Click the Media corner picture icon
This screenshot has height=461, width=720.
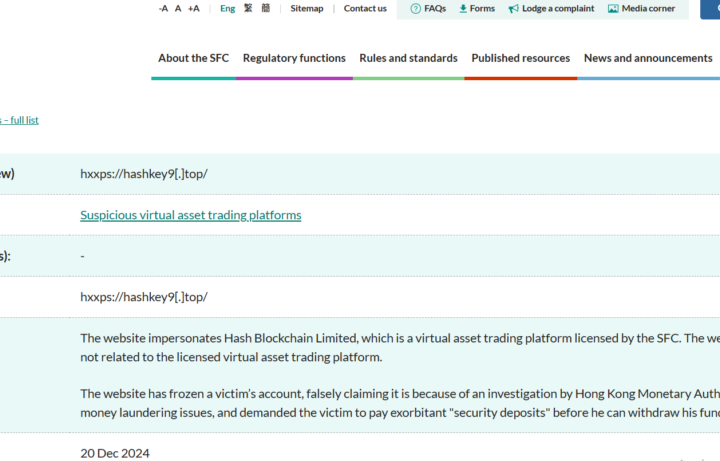[x=613, y=8]
